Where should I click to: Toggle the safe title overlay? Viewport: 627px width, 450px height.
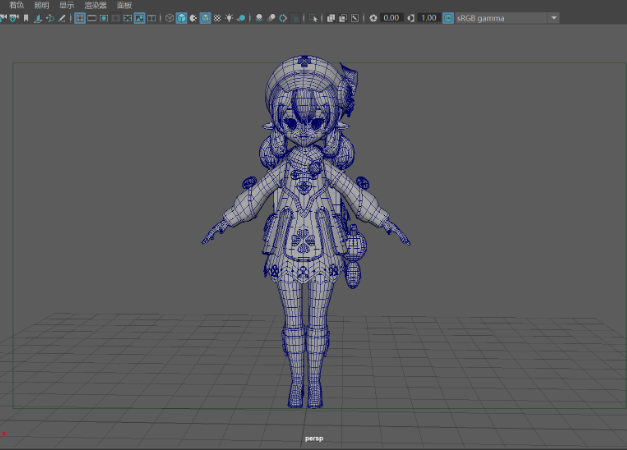[x=152, y=18]
